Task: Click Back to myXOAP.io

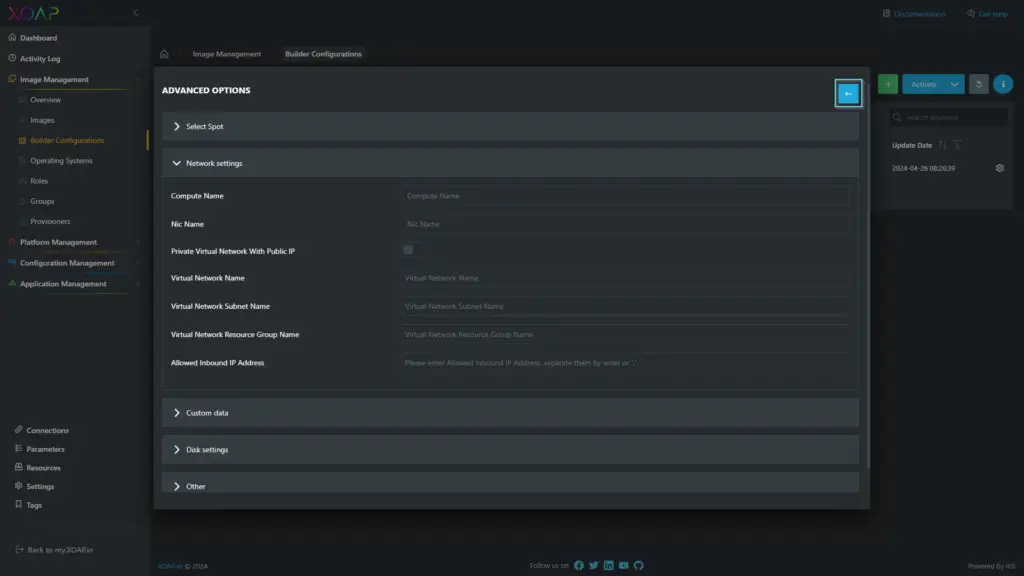Action: point(54,550)
